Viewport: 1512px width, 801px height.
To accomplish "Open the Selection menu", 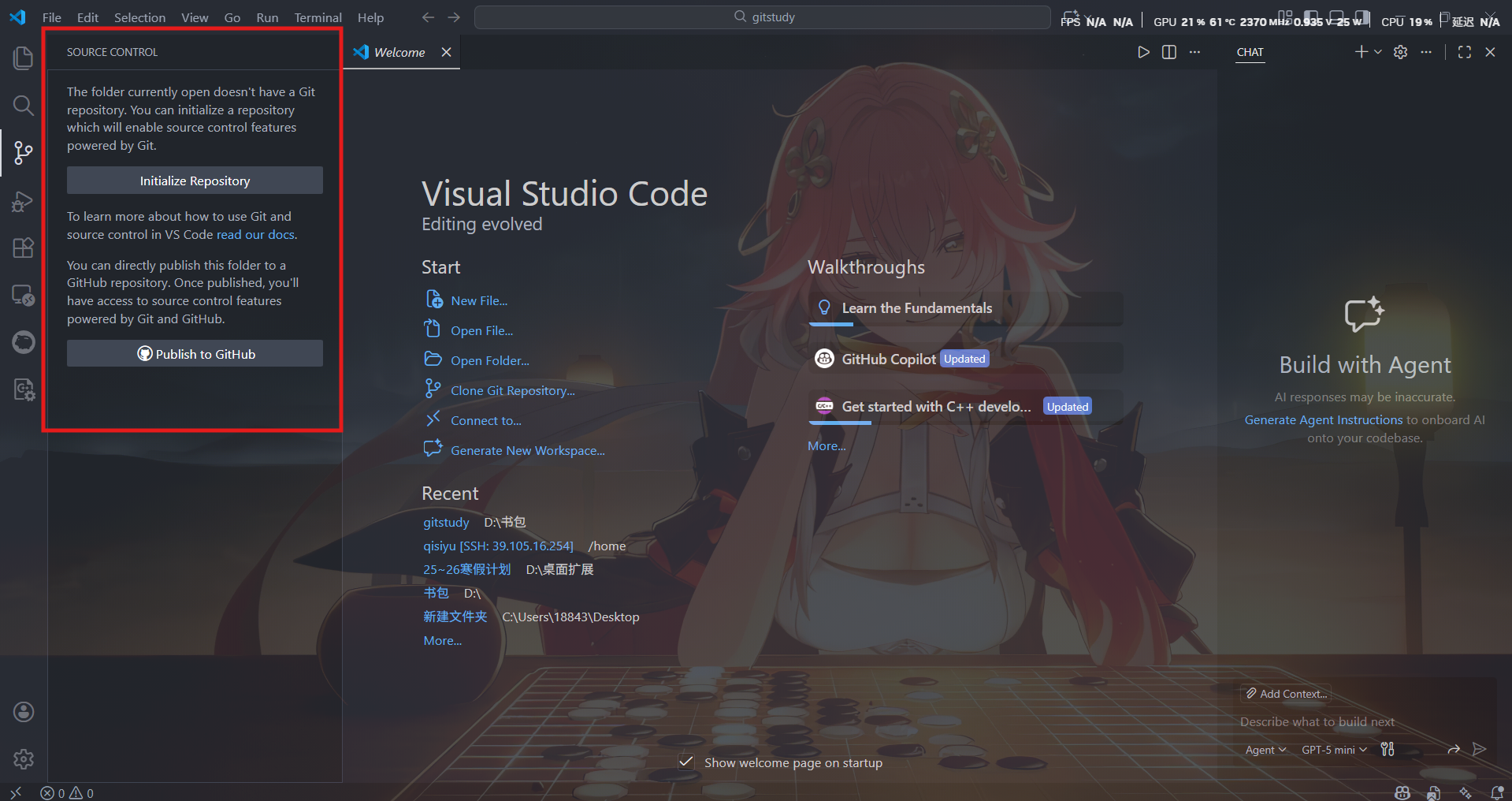I will [x=139, y=17].
